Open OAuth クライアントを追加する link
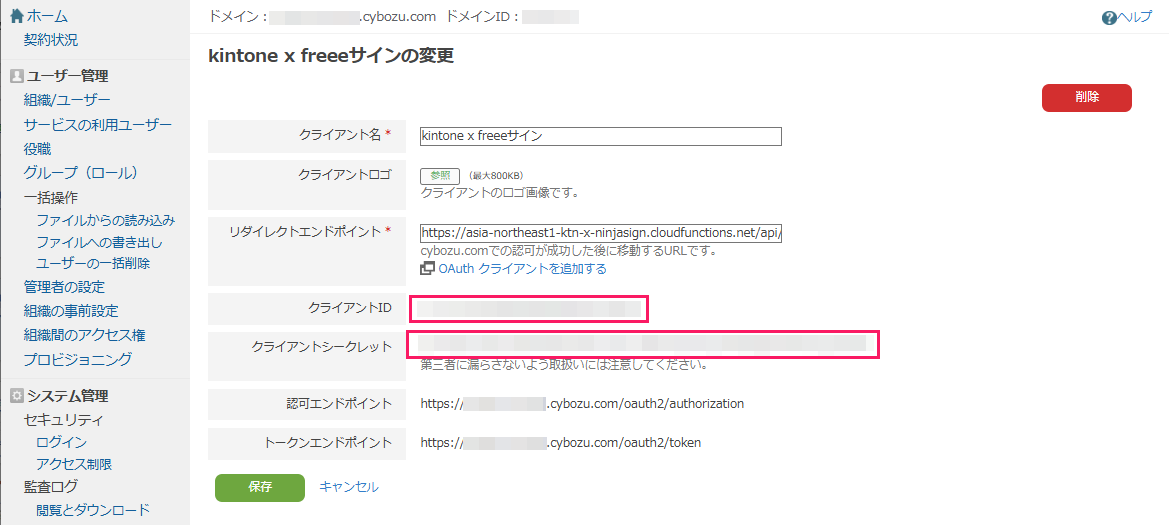The image size is (1169, 525). [522, 268]
